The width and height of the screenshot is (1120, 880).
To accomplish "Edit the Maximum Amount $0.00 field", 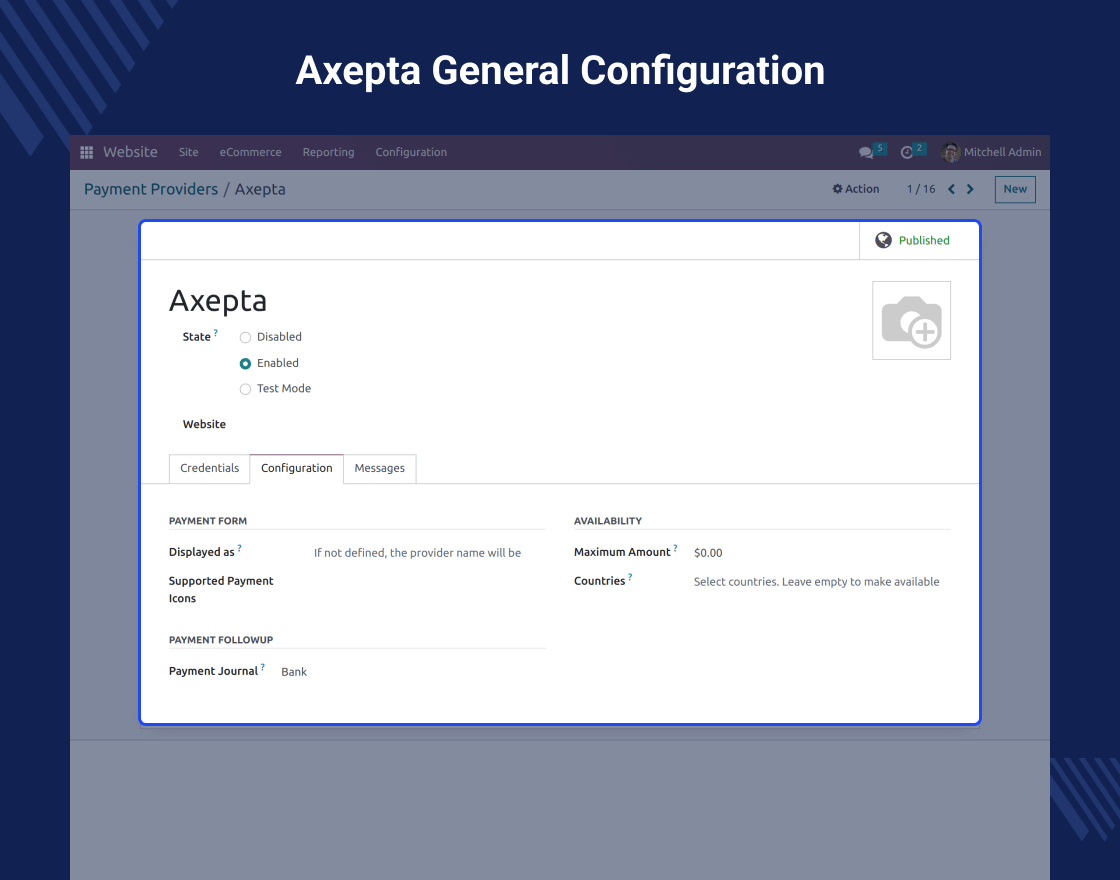I will (821, 553).
